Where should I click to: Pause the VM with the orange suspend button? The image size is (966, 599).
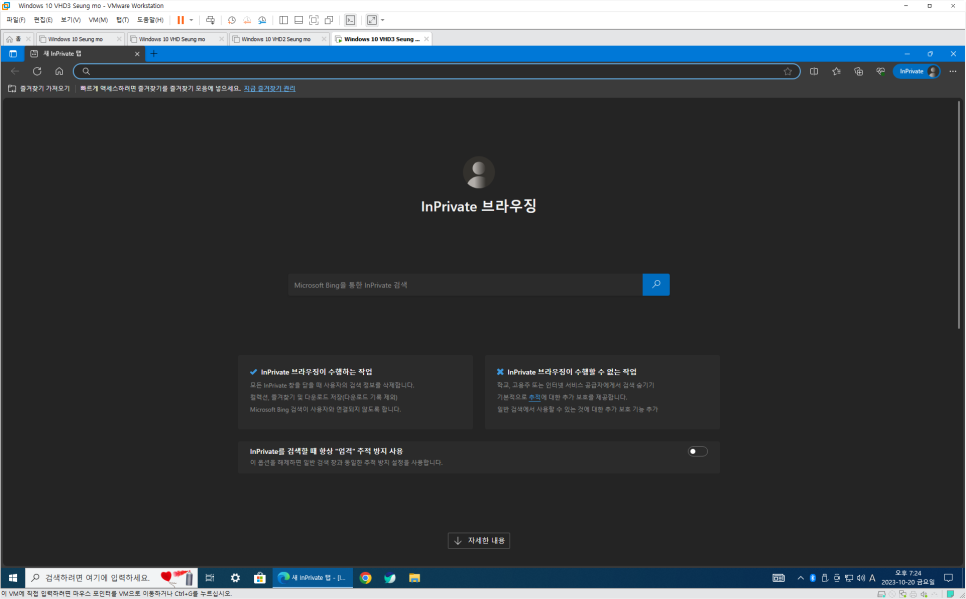[181, 20]
